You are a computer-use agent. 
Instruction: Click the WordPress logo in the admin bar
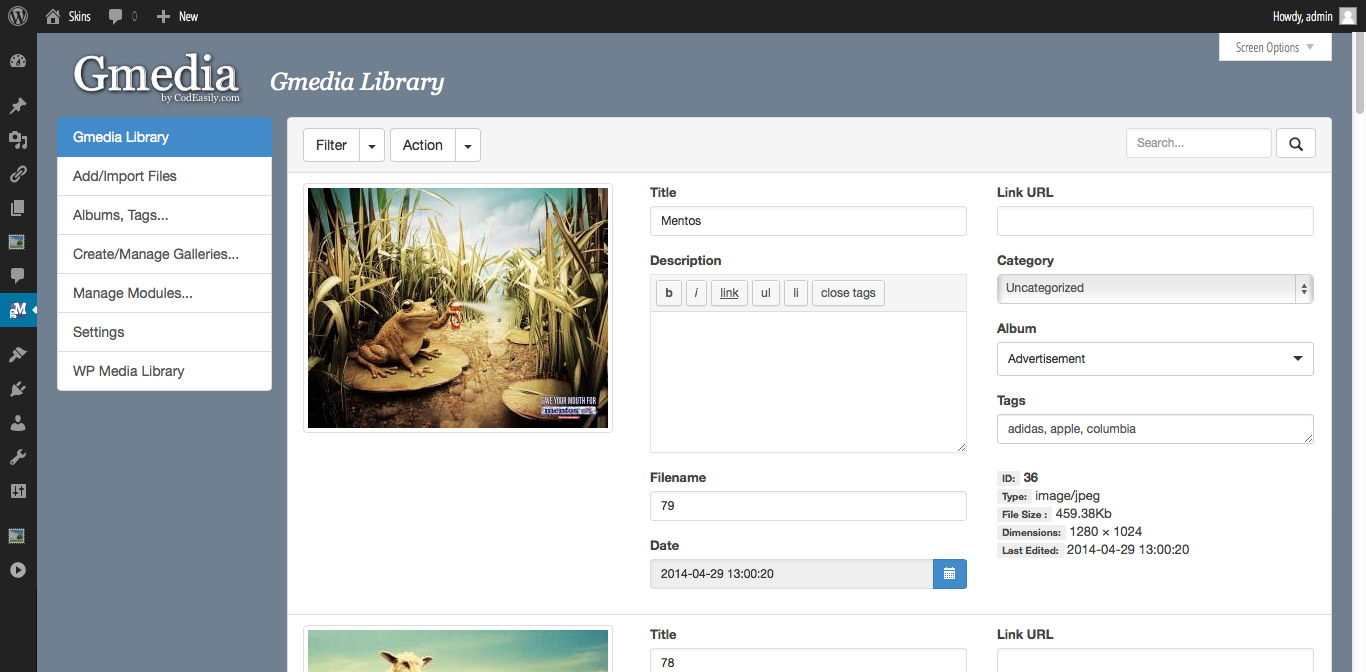point(17,16)
